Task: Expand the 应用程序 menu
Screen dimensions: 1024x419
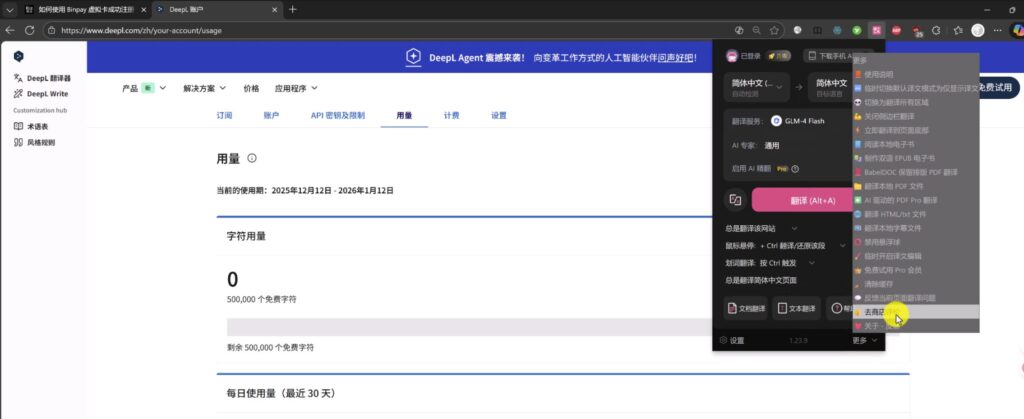Action: coord(296,88)
